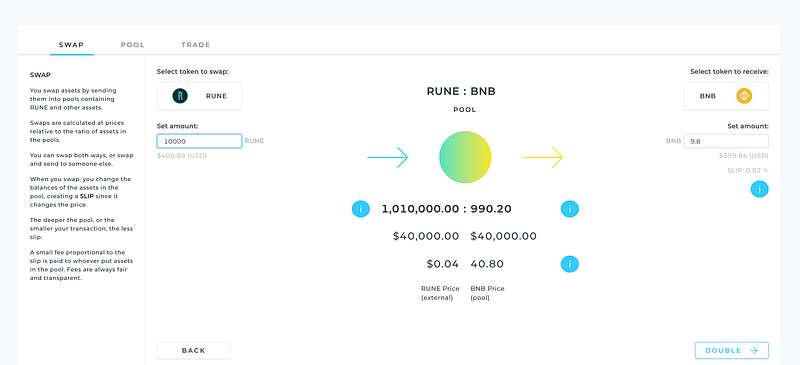
Task: Focus the RUNE amount field showing 10000
Action: pos(199,141)
